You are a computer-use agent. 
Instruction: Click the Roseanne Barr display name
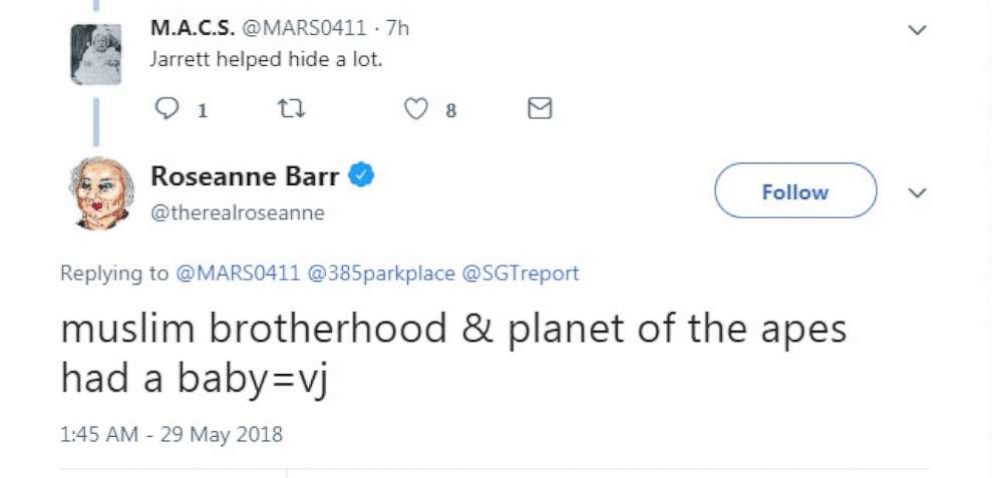[244, 177]
